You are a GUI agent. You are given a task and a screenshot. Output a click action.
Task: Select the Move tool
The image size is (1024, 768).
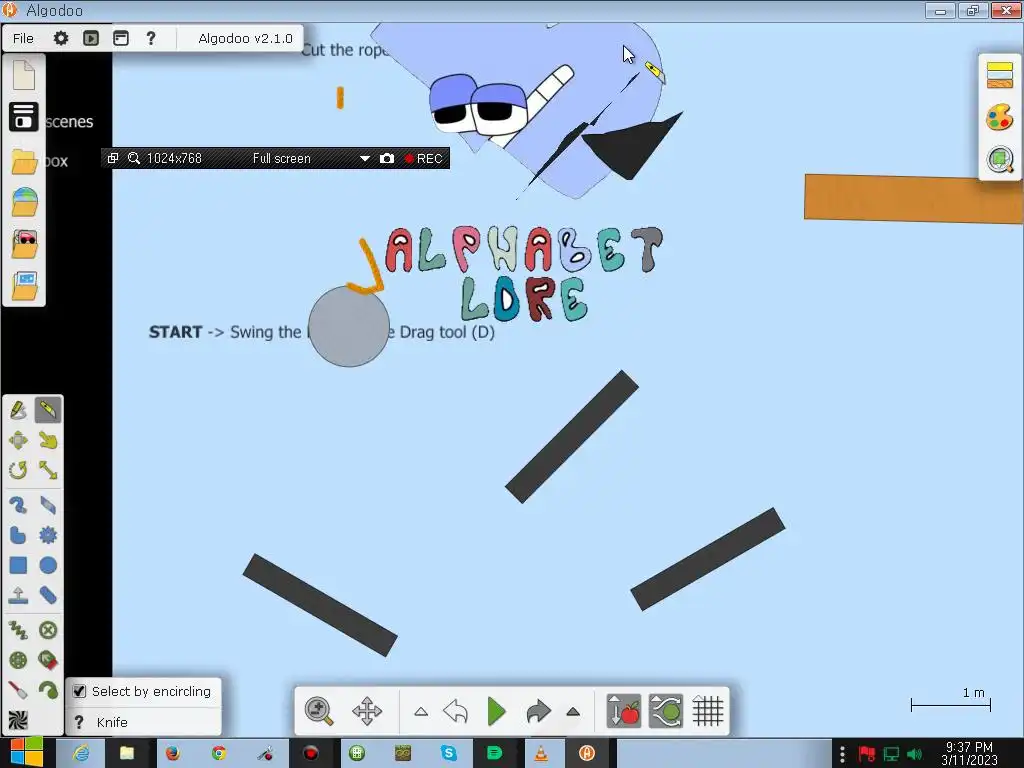pos(18,440)
